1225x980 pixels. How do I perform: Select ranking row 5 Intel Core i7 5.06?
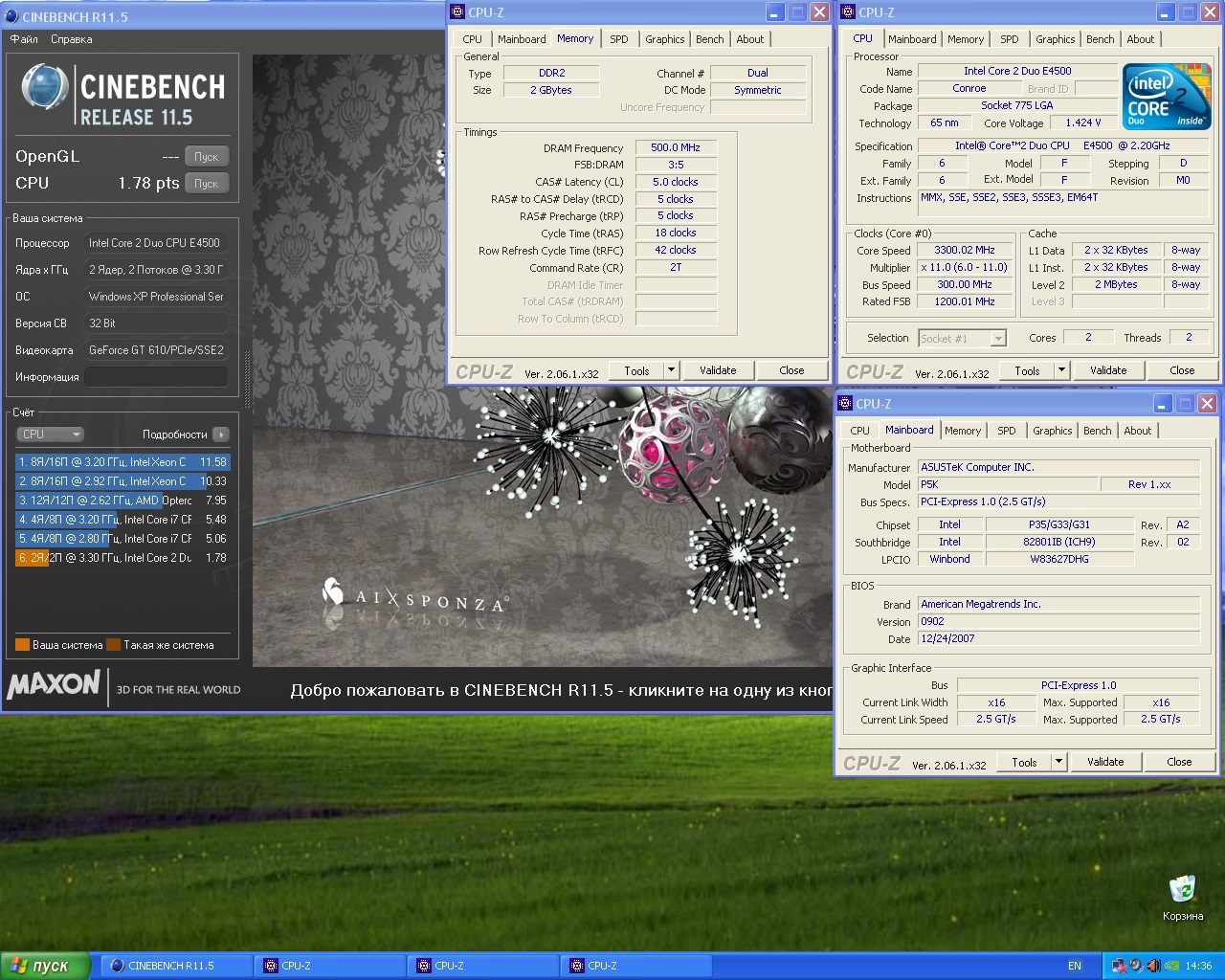(x=122, y=539)
